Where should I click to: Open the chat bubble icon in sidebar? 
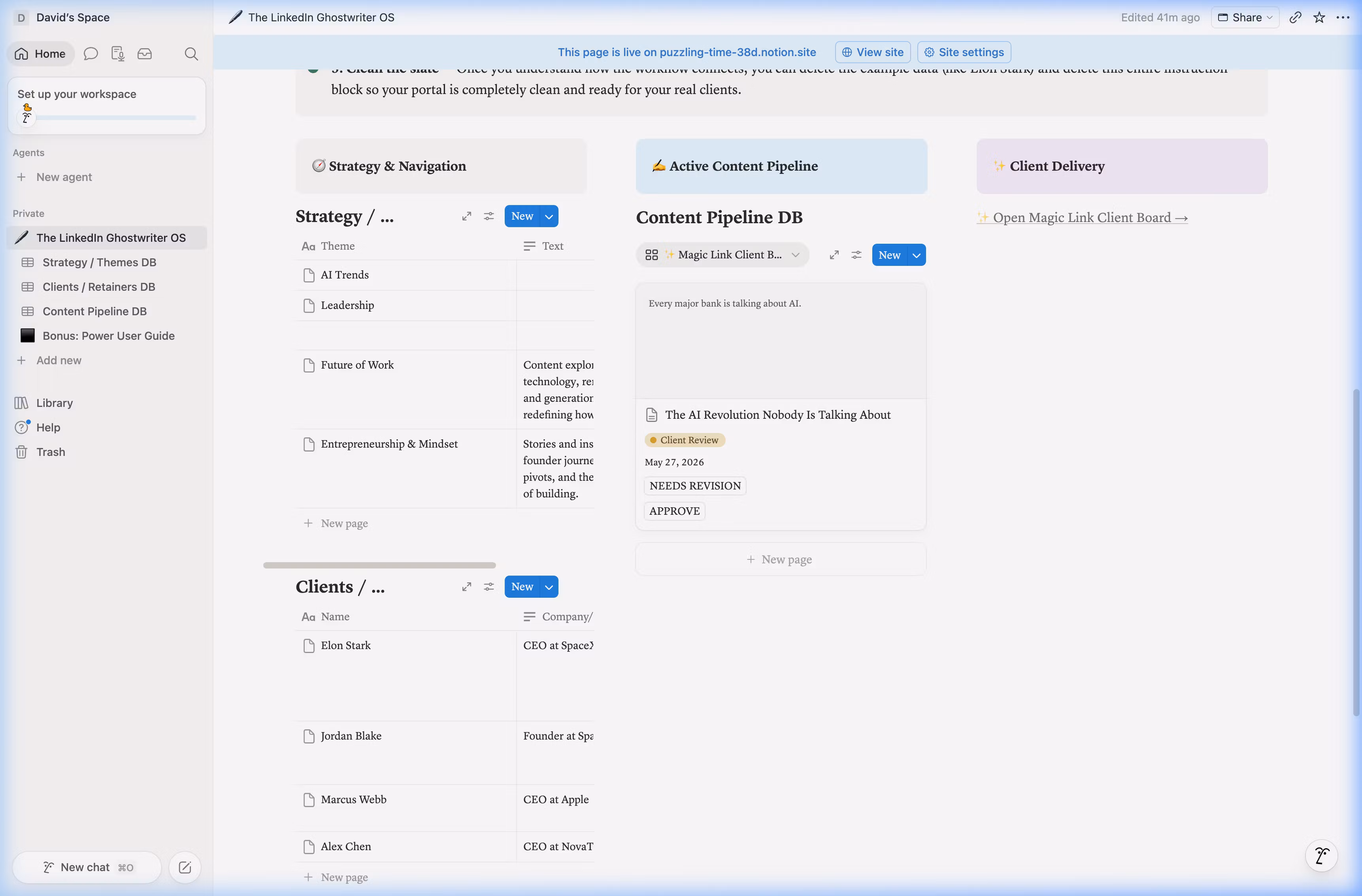click(x=91, y=54)
